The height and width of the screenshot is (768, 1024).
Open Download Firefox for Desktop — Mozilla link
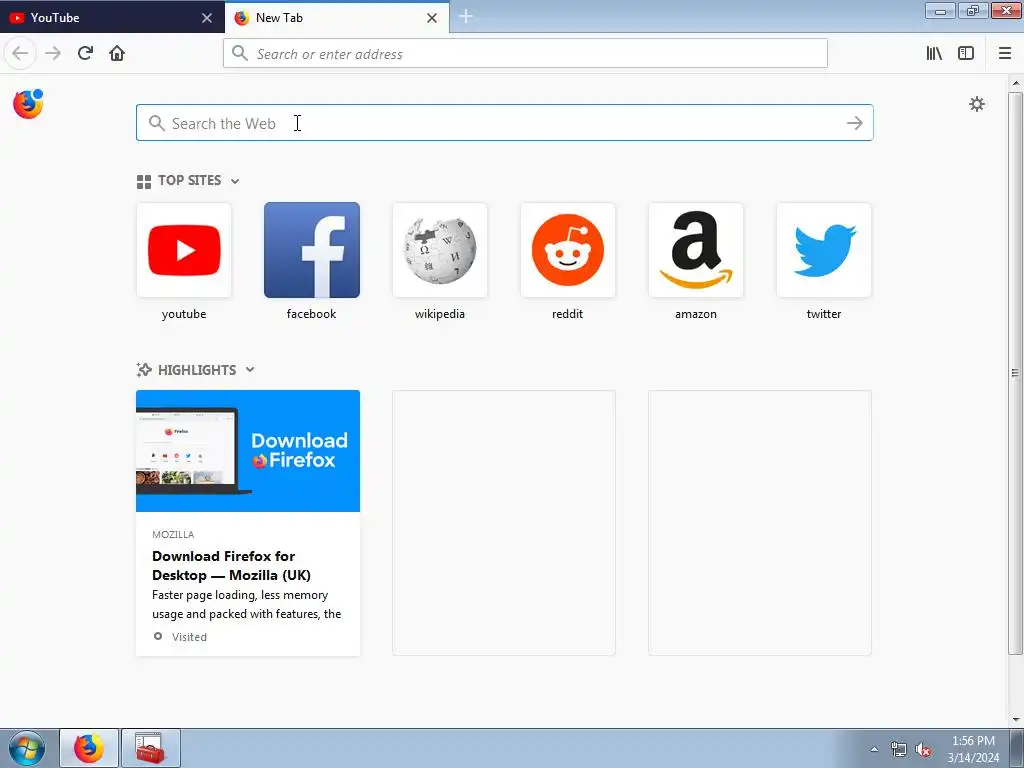coord(231,566)
